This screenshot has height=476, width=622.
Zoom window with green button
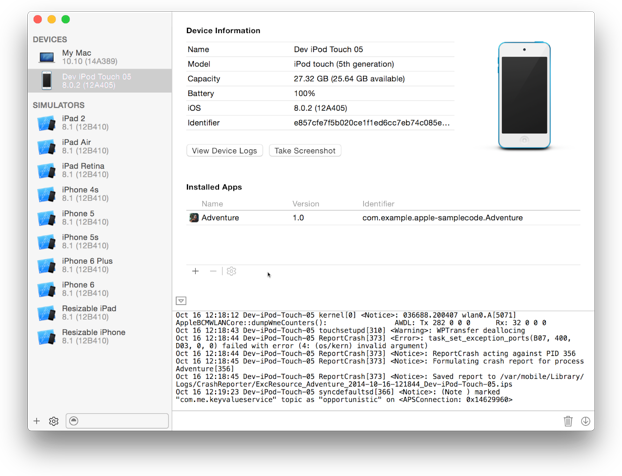(x=65, y=19)
